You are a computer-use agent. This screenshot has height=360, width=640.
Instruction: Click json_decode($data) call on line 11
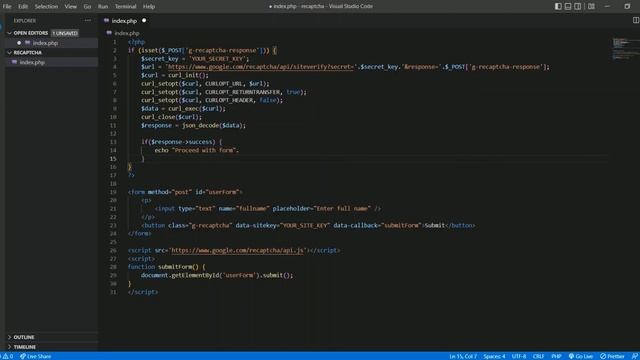212,125
